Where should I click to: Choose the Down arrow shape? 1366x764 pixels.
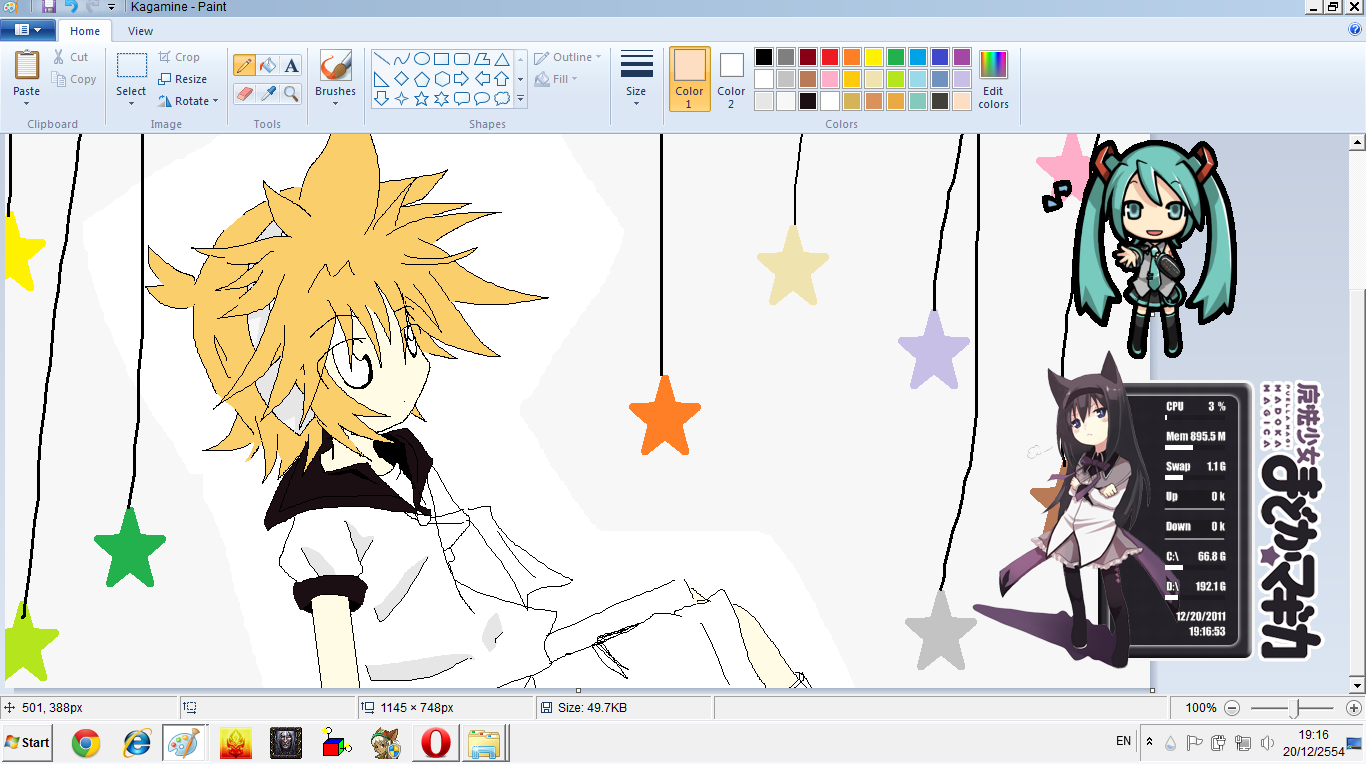(x=382, y=99)
